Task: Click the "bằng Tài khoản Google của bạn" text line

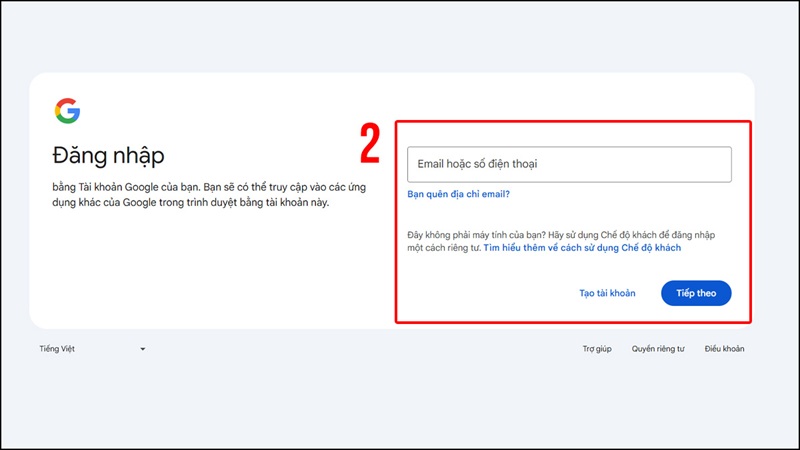Action: [x=120, y=187]
